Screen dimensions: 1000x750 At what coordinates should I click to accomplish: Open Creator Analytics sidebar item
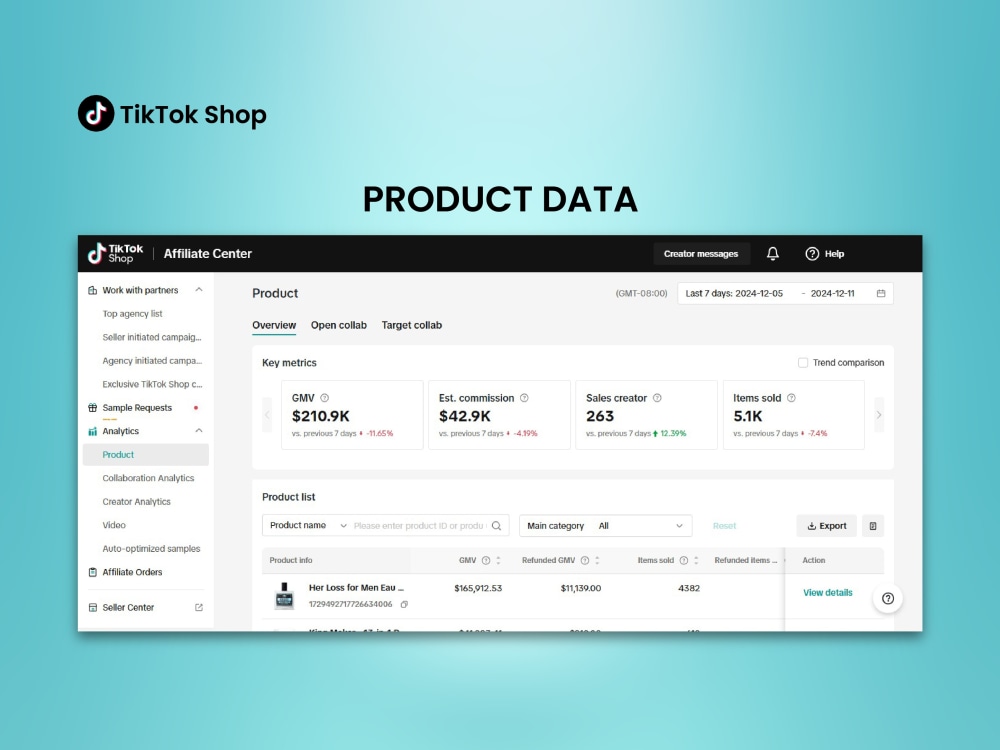[136, 502]
